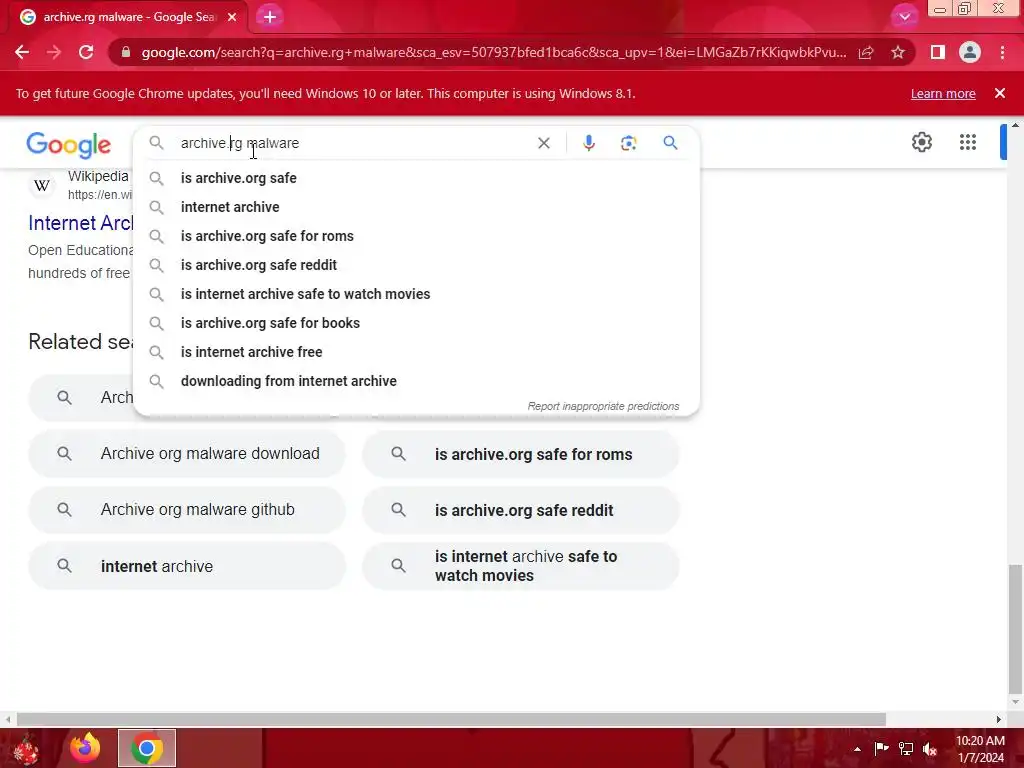Go back using the browser back arrow
Screen dimensions: 1024x768
point(22,52)
